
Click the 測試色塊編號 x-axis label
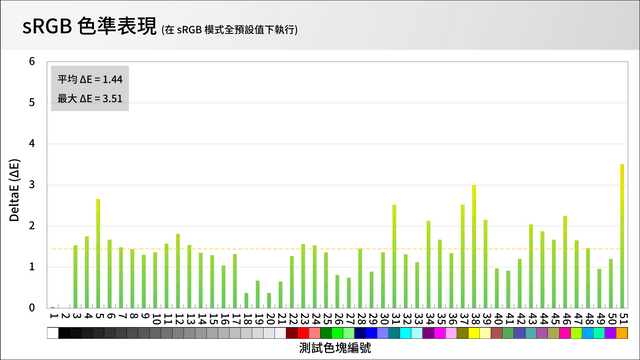[335, 348]
